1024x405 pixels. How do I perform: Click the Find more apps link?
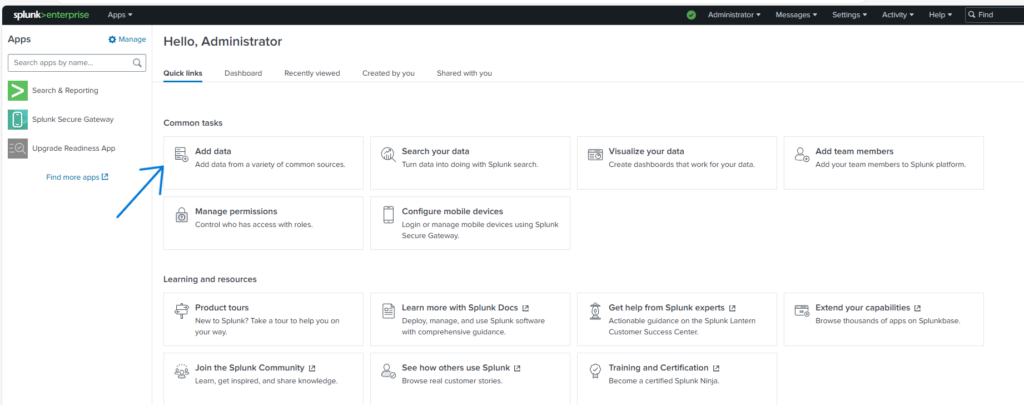(x=77, y=177)
